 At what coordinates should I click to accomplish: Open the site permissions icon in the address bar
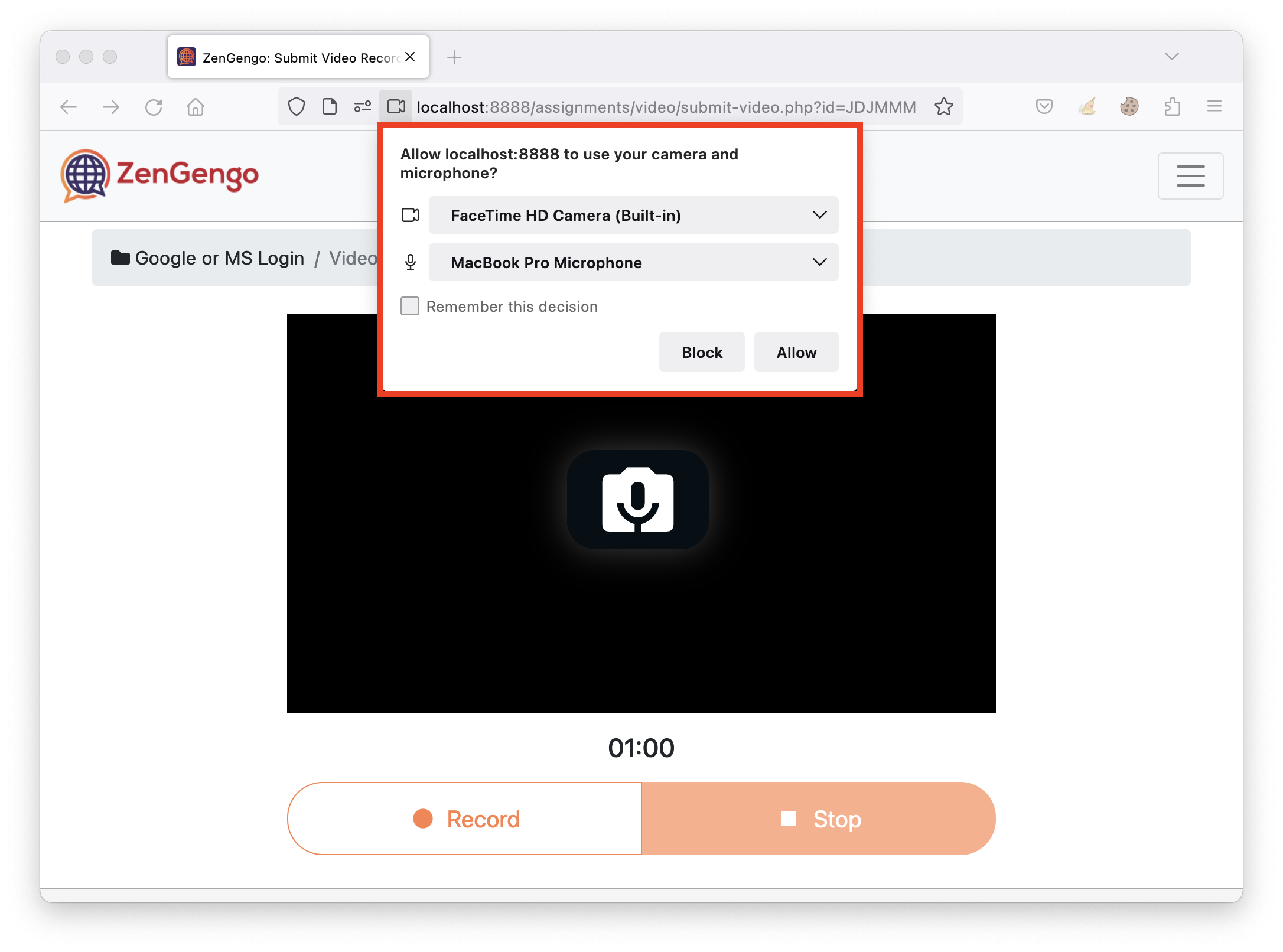click(362, 107)
